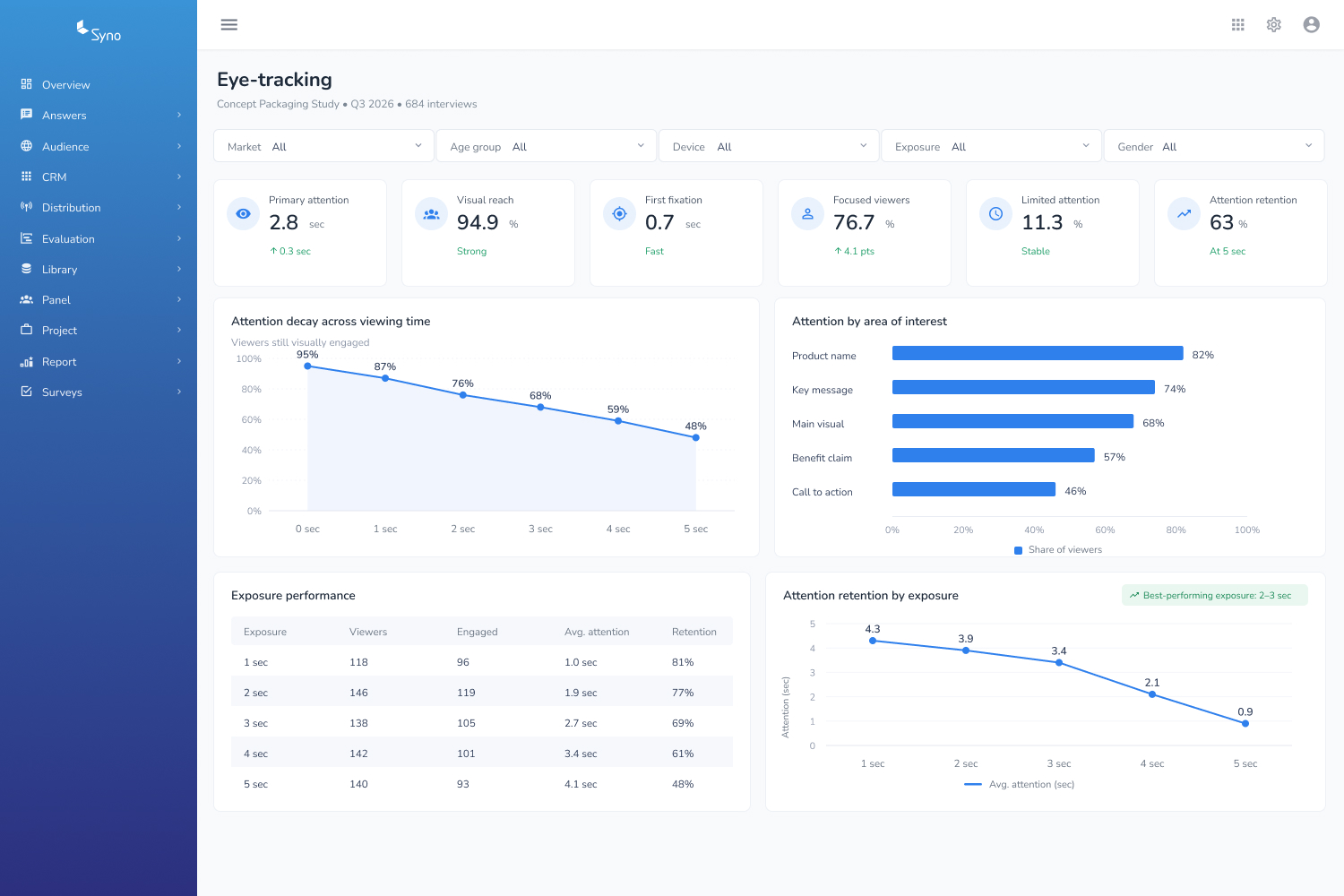The height and width of the screenshot is (896, 1344).
Task: Click the Retention column header
Action: click(x=694, y=632)
